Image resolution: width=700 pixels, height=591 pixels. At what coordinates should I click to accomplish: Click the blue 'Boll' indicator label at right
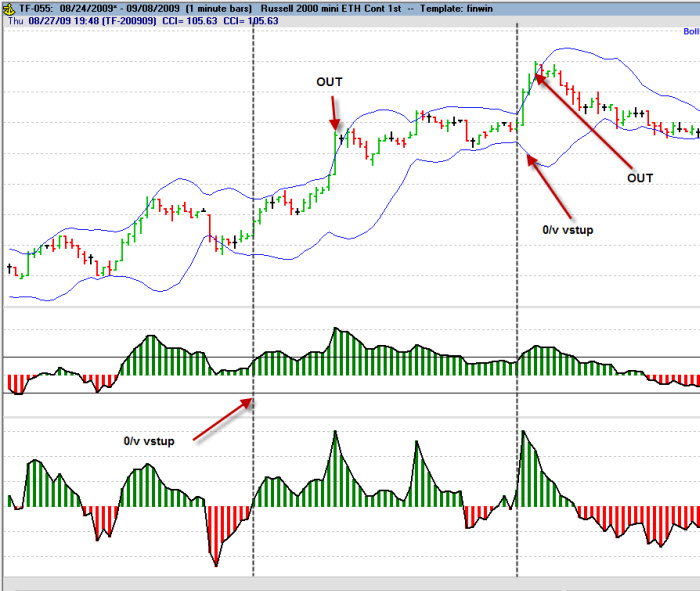[x=692, y=31]
